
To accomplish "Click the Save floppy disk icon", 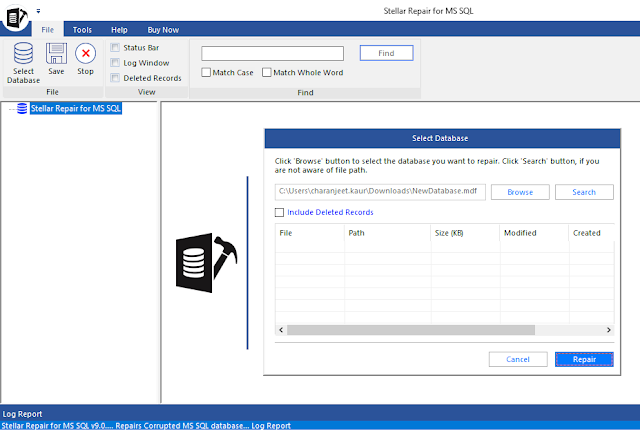I will click(x=56, y=53).
